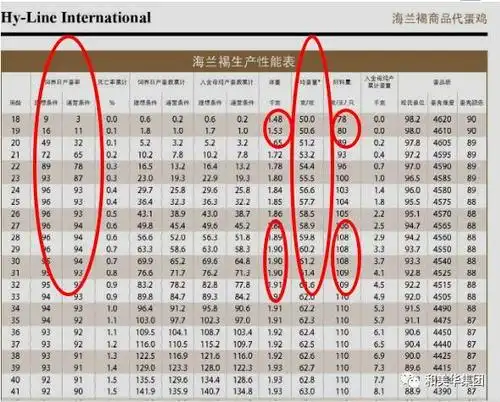
Task: Click cumulative eggs cell '102.3'
Action: click(x=210, y=320)
